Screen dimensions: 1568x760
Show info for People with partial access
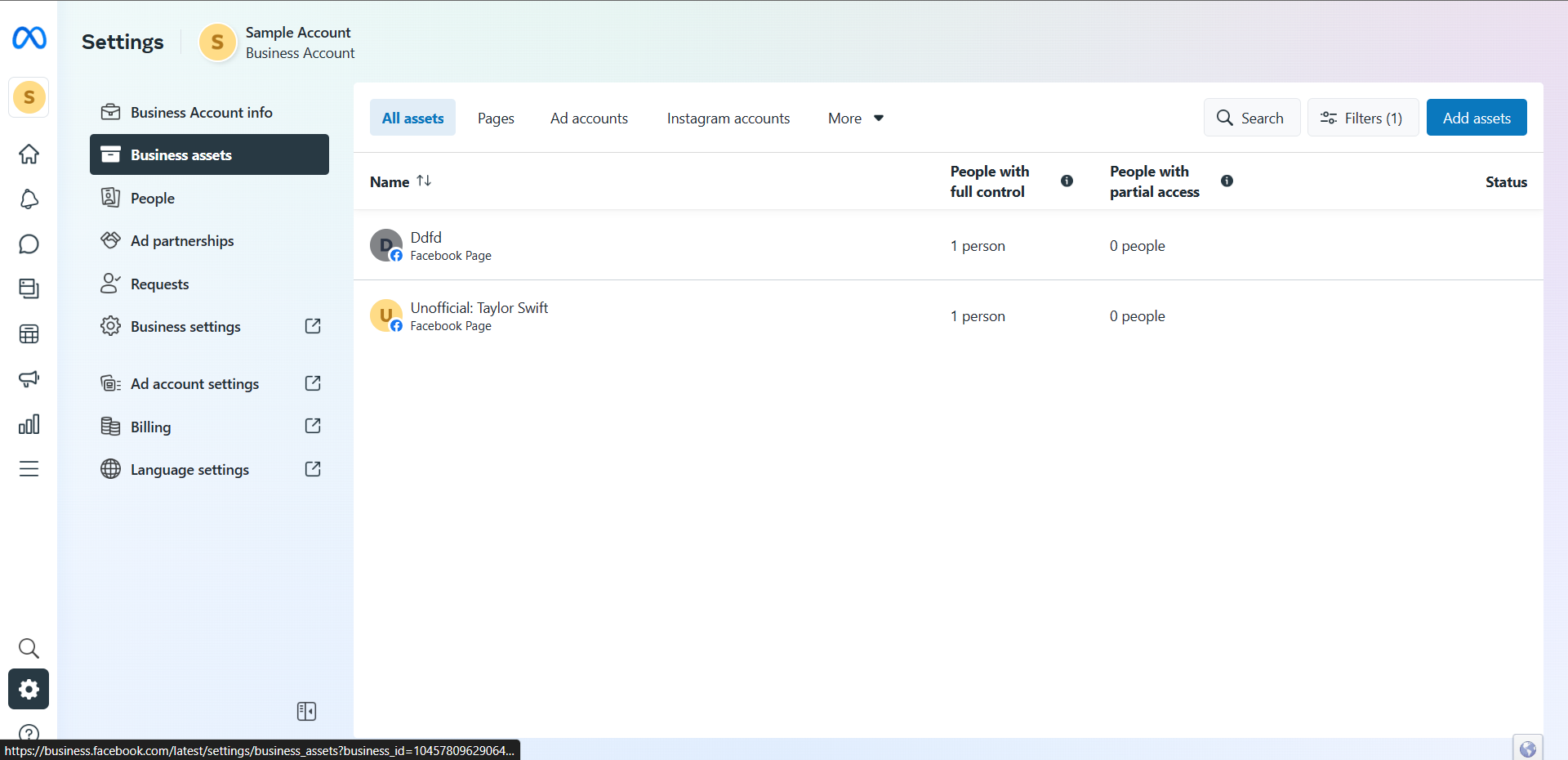click(x=1227, y=181)
